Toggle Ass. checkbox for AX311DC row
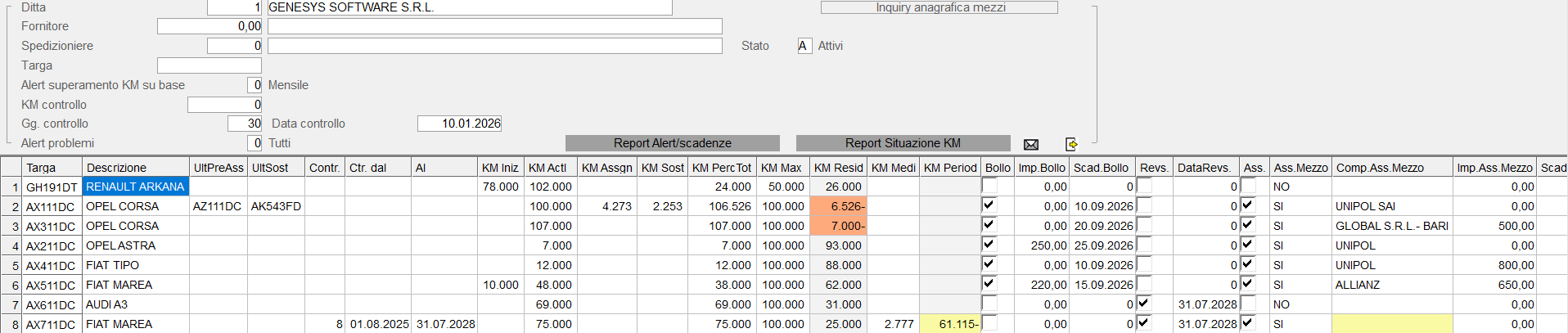 (1247, 225)
